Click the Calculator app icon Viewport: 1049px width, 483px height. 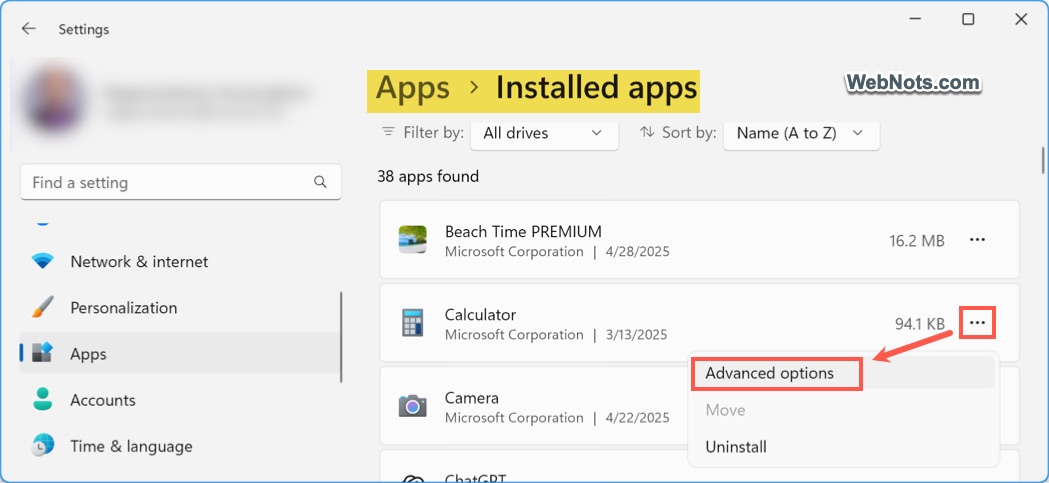413,322
